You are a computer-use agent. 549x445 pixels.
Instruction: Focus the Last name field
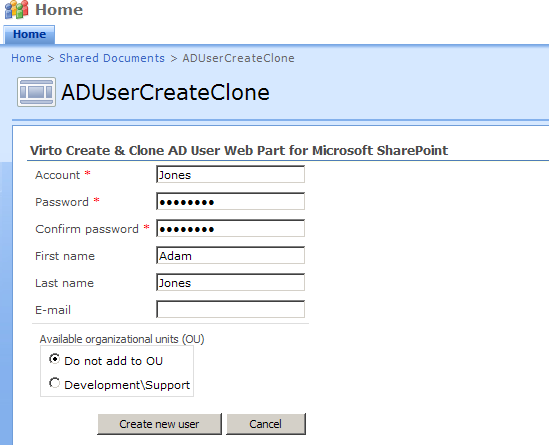click(230, 283)
